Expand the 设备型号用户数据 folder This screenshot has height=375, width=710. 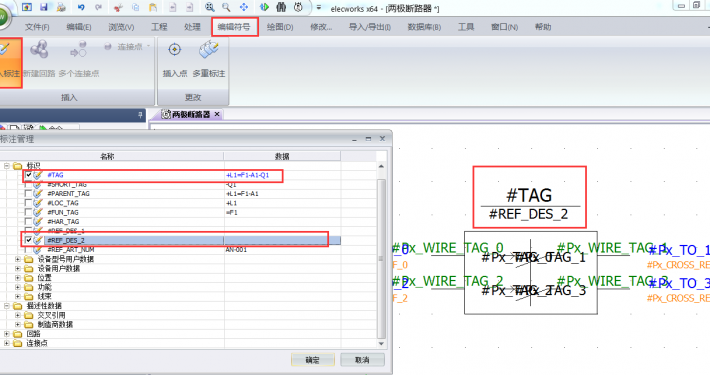18,259
